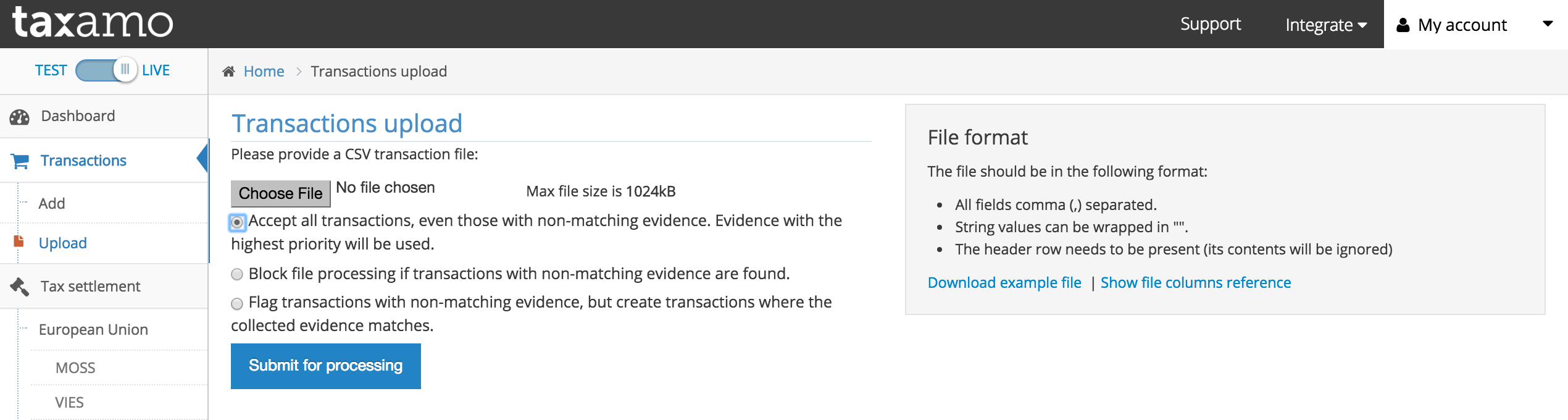Open the Integrate dropdown menu
Image resolution: width=1568 pixels, height=420 pixels.
pos(1325,25)
